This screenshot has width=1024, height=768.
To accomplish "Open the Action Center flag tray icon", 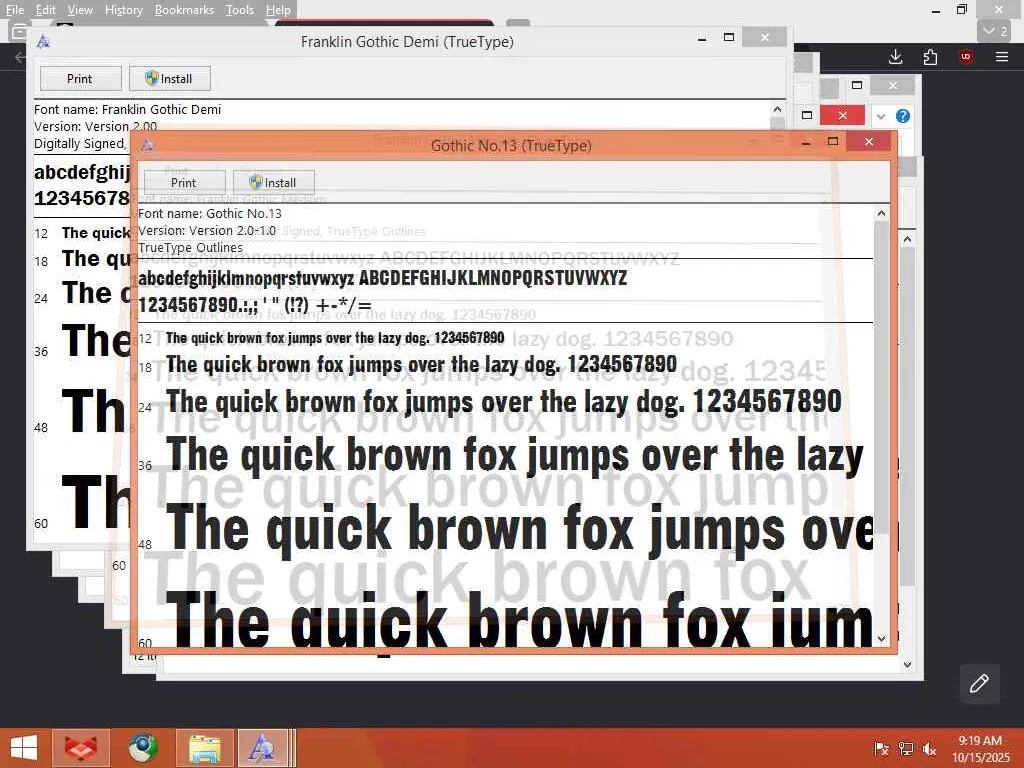I will coord(881,749).
